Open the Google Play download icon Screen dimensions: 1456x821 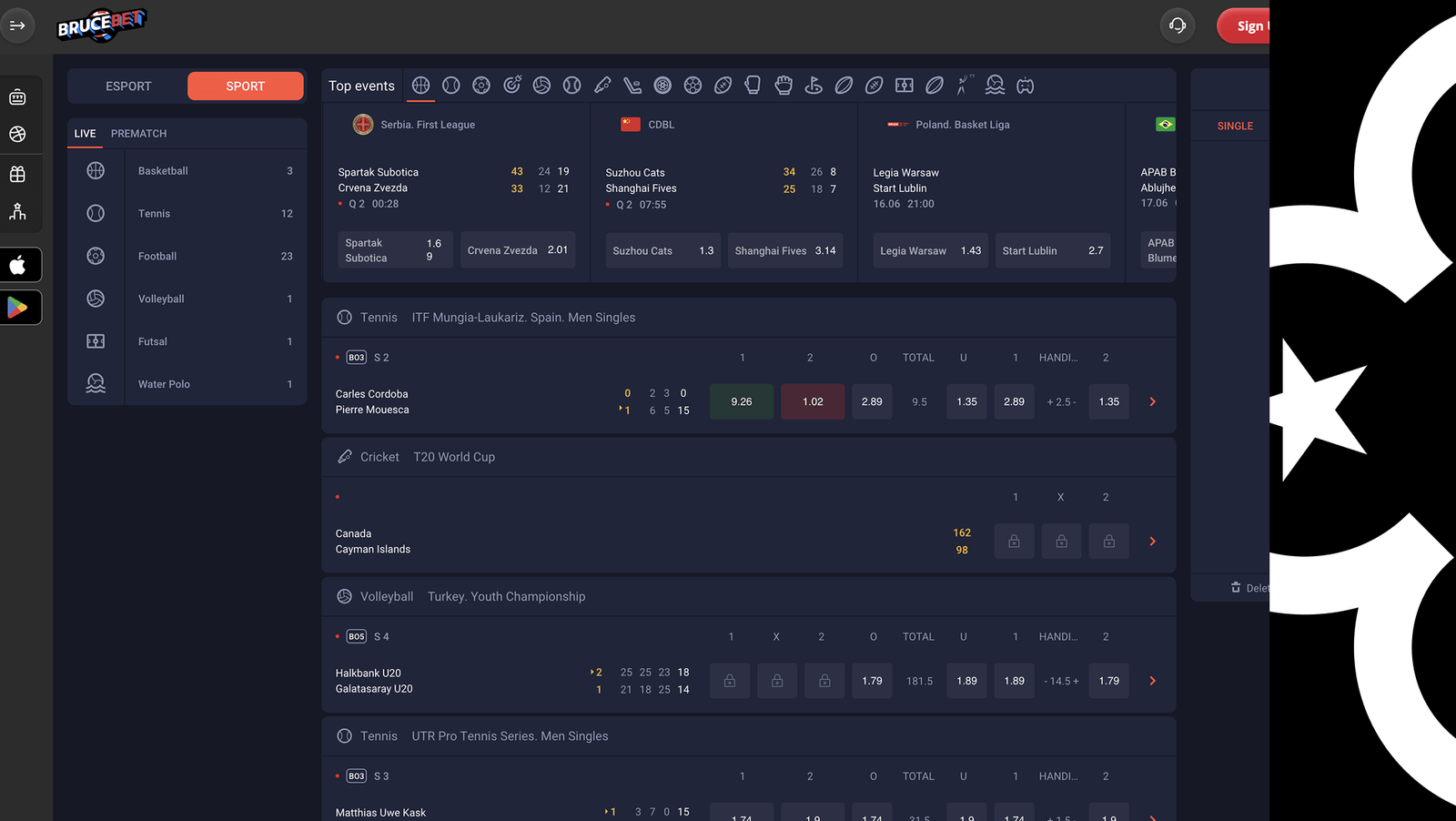click(x=19, y=308)
